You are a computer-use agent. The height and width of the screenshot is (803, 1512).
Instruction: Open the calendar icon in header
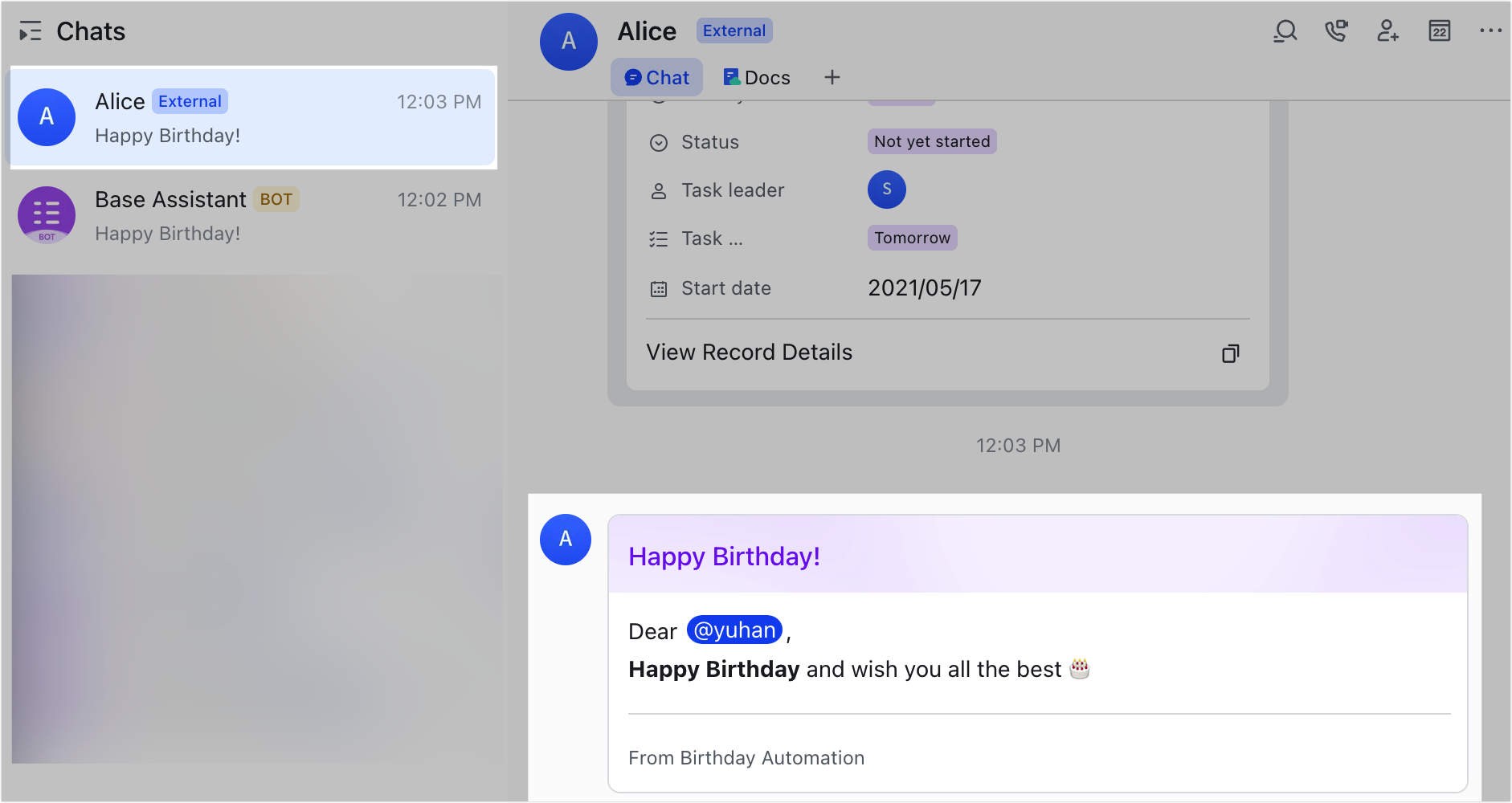1439,31
